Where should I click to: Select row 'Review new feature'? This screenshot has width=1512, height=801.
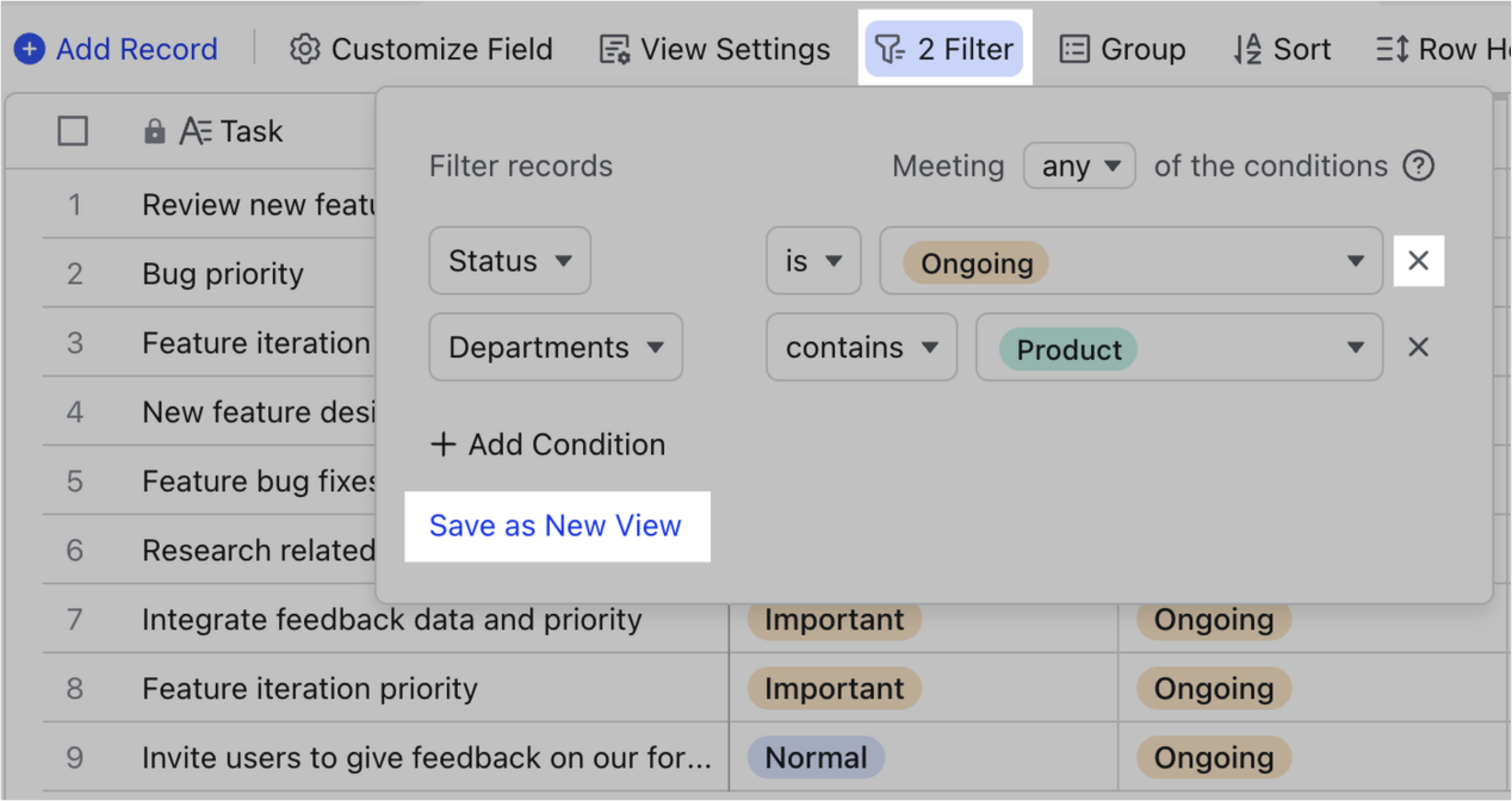coord(258,204)
